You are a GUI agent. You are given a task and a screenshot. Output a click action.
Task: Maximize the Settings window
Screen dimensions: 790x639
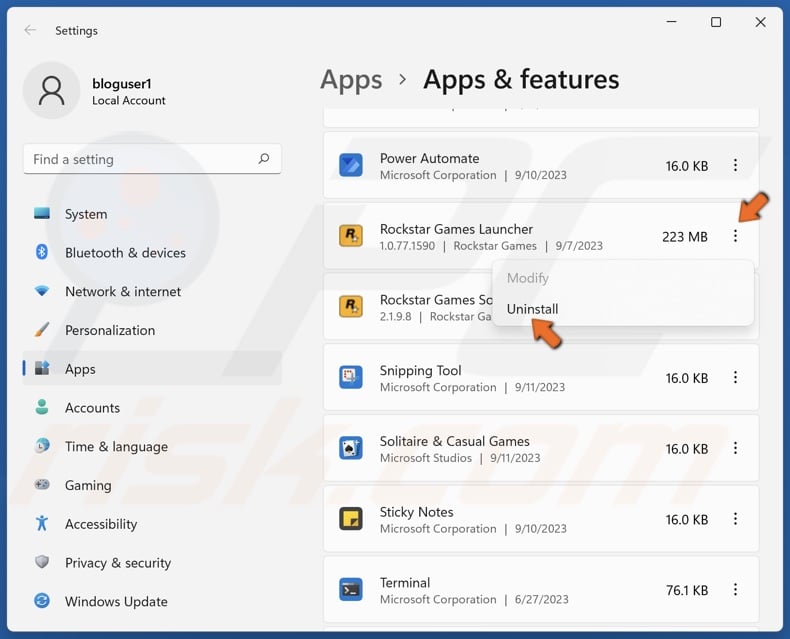pyautogui.click(x=716, y=22)
